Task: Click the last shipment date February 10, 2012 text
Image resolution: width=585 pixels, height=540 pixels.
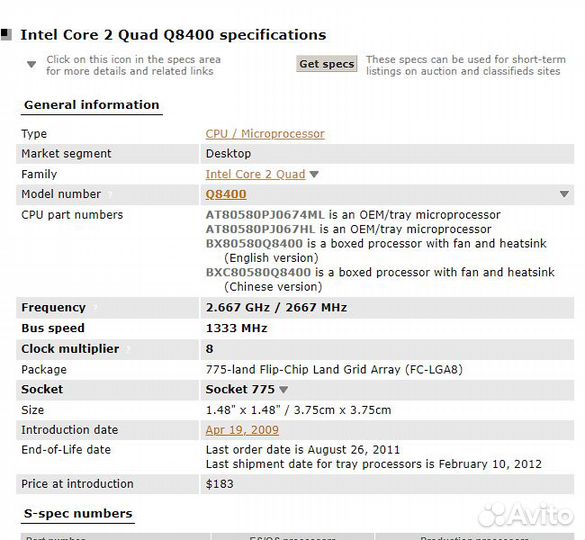Action: [x=373, y=464]
